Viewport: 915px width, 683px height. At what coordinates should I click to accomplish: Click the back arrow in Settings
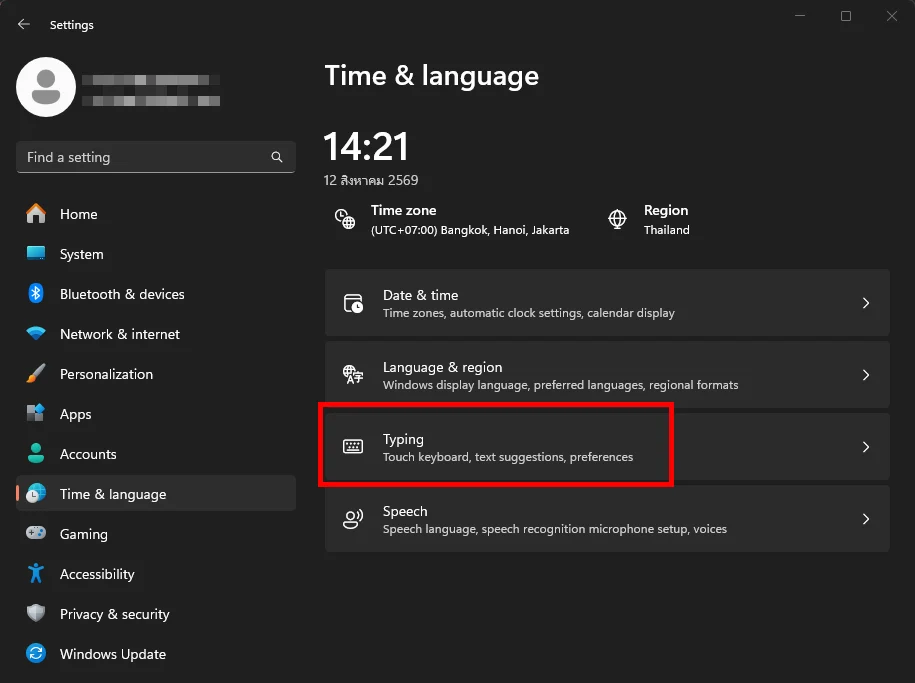click(x=23, y=24)
